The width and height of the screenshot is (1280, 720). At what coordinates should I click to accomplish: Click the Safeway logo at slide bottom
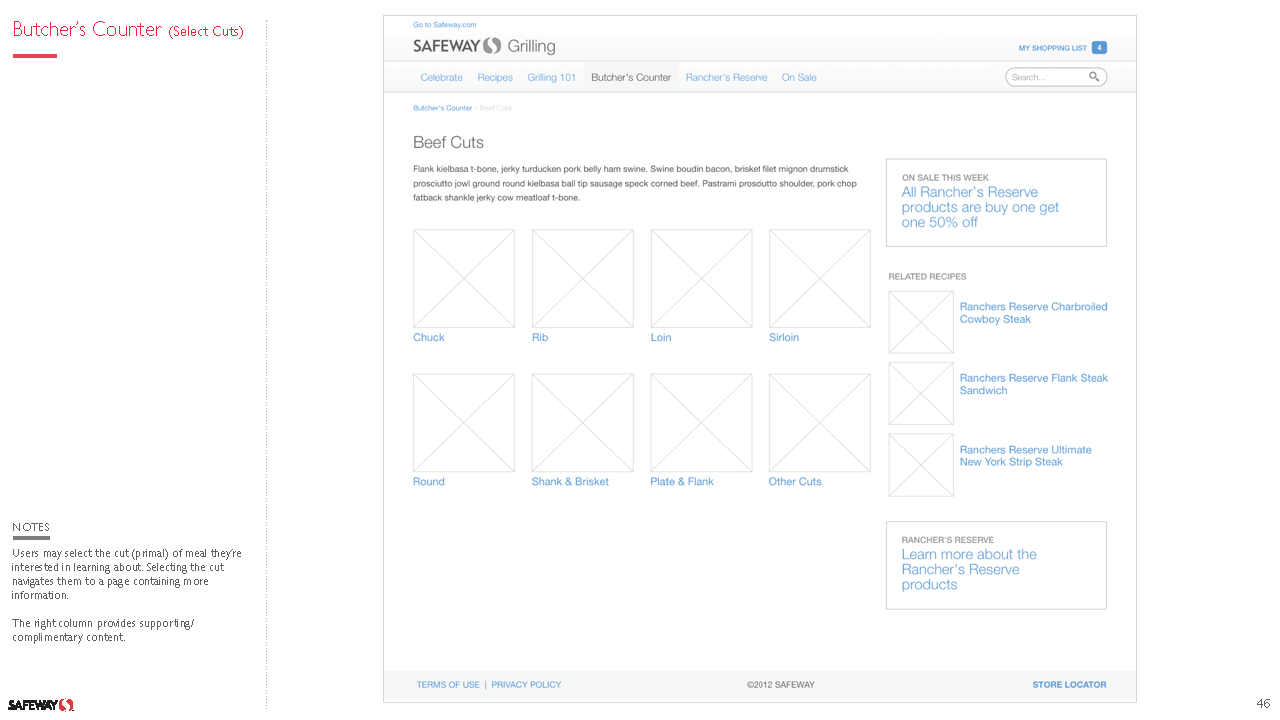click(41, 705)
